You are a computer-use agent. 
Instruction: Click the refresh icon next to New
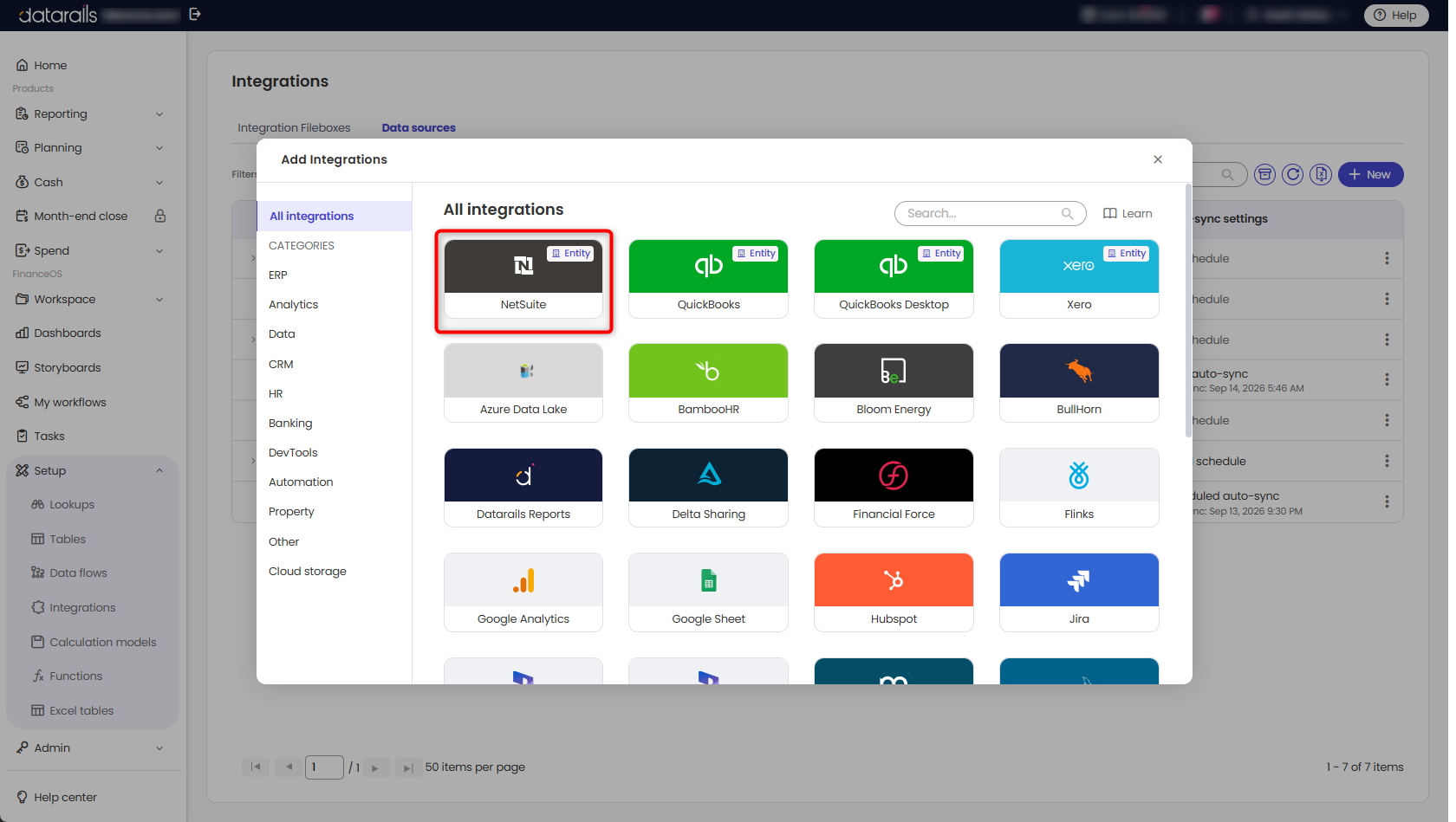1292,175
